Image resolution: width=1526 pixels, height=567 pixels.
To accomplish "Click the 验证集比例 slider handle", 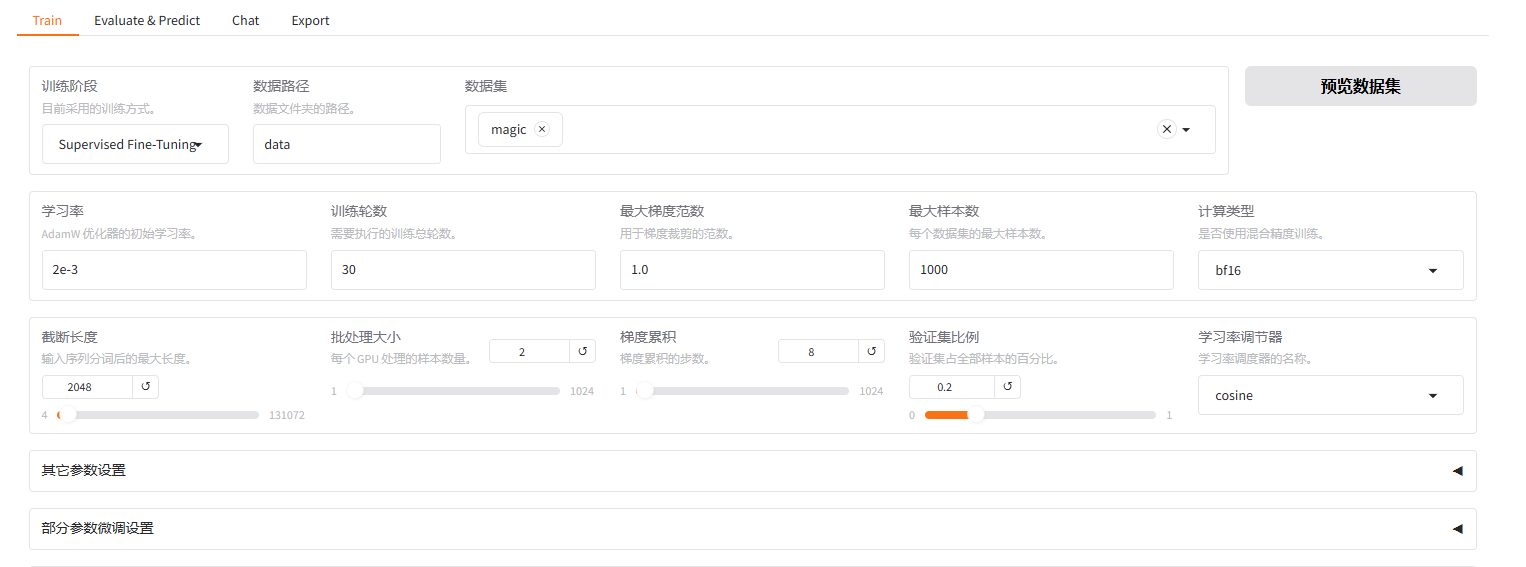I will 976,415.
